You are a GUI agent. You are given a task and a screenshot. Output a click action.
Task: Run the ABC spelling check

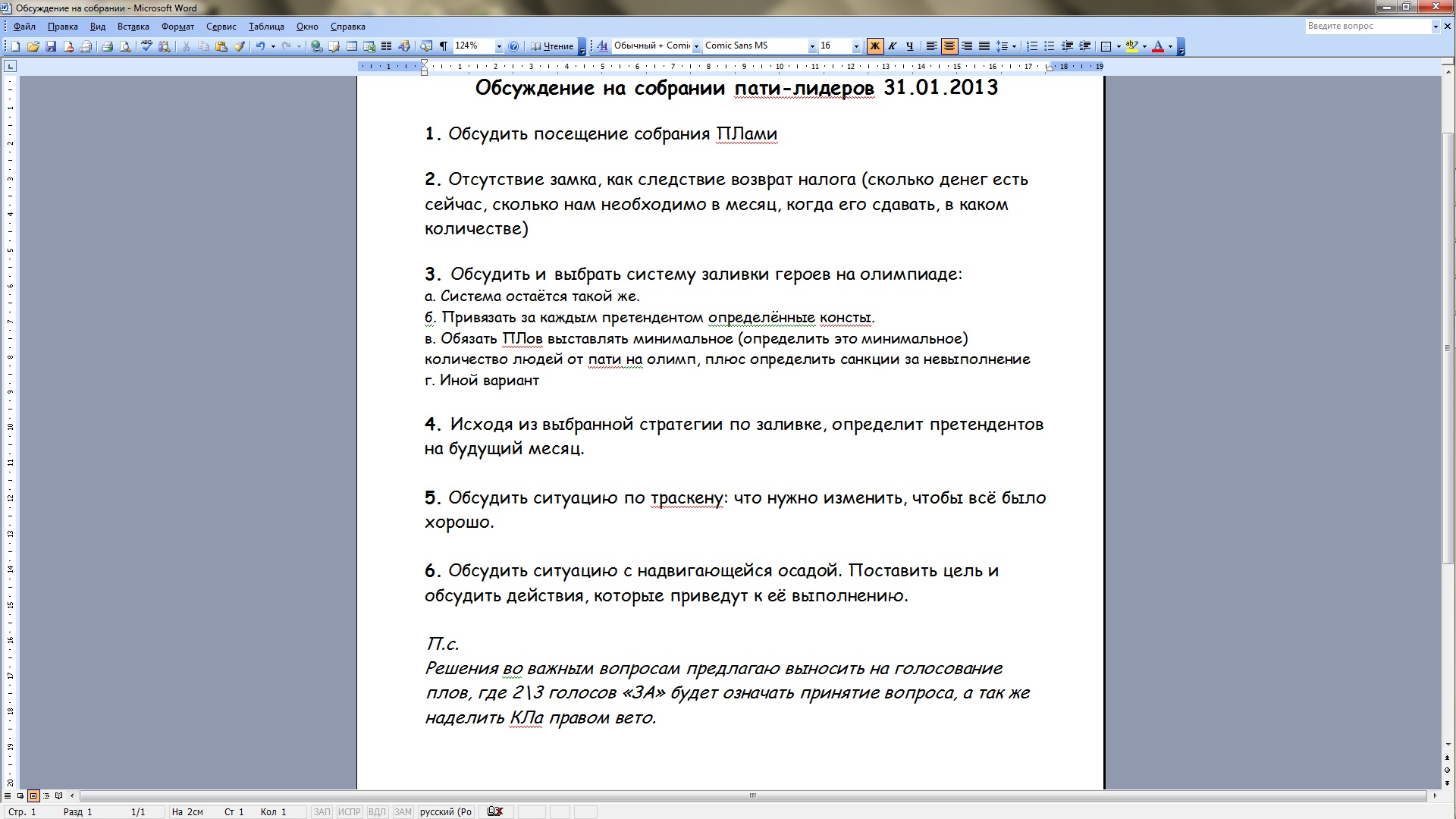146,46
